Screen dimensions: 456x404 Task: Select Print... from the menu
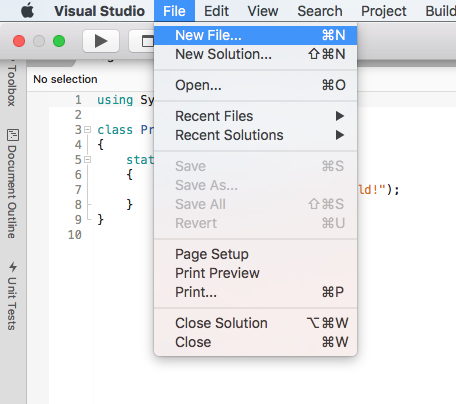pyautogui.click(x=256, y=292)
